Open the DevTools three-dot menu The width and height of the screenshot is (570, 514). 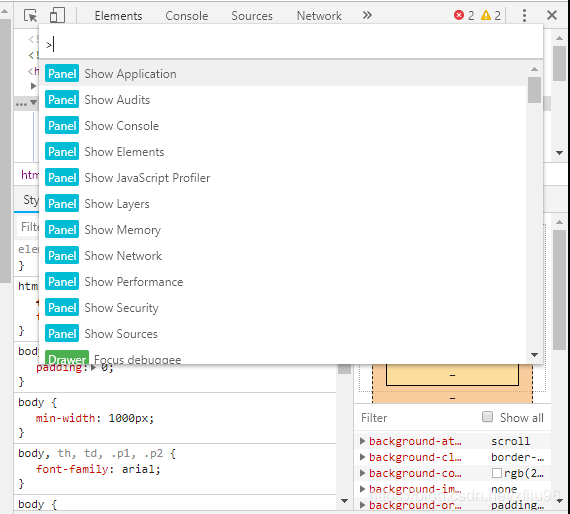point(524,15)
